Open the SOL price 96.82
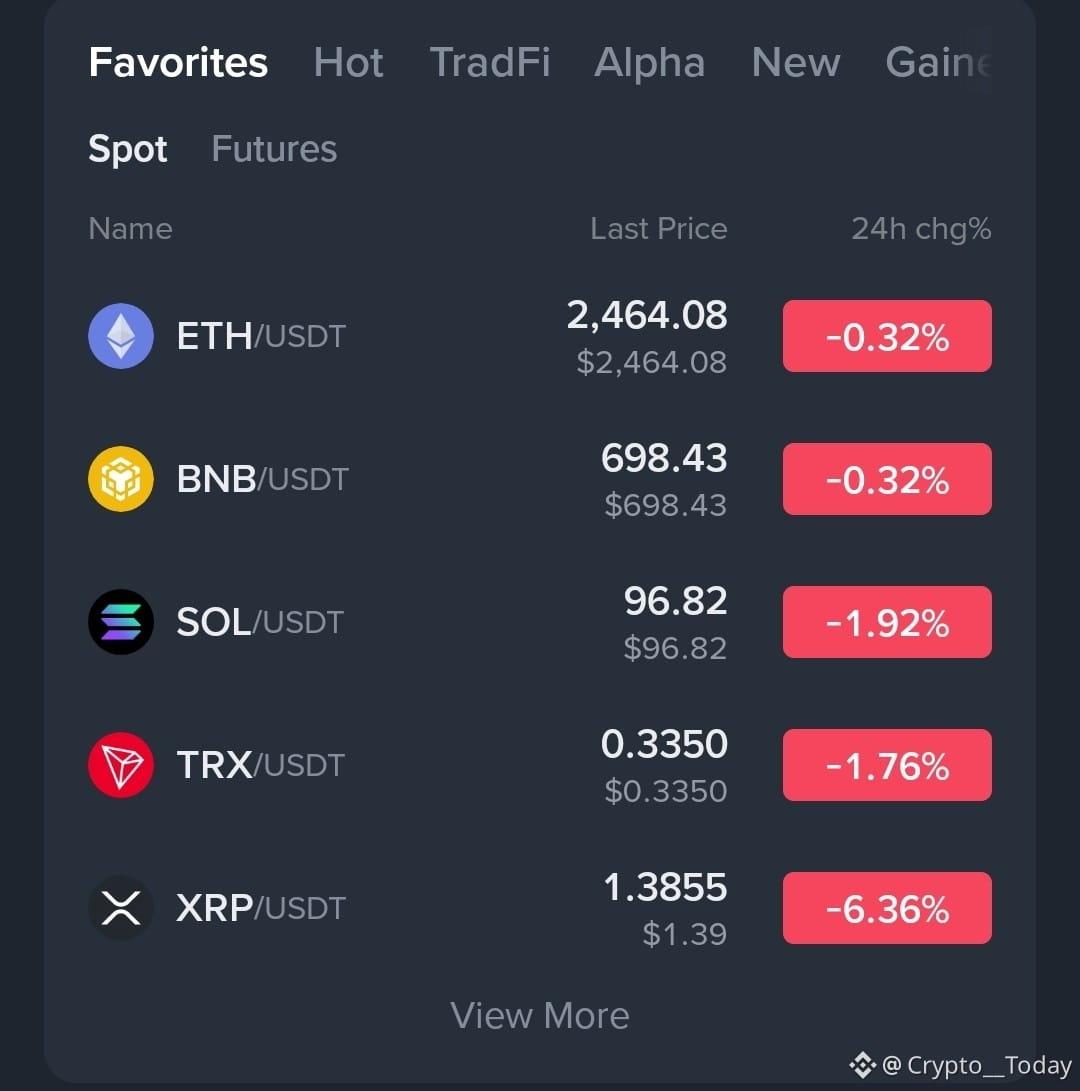Screen dimensions: 1080x1091 [676, 600]
